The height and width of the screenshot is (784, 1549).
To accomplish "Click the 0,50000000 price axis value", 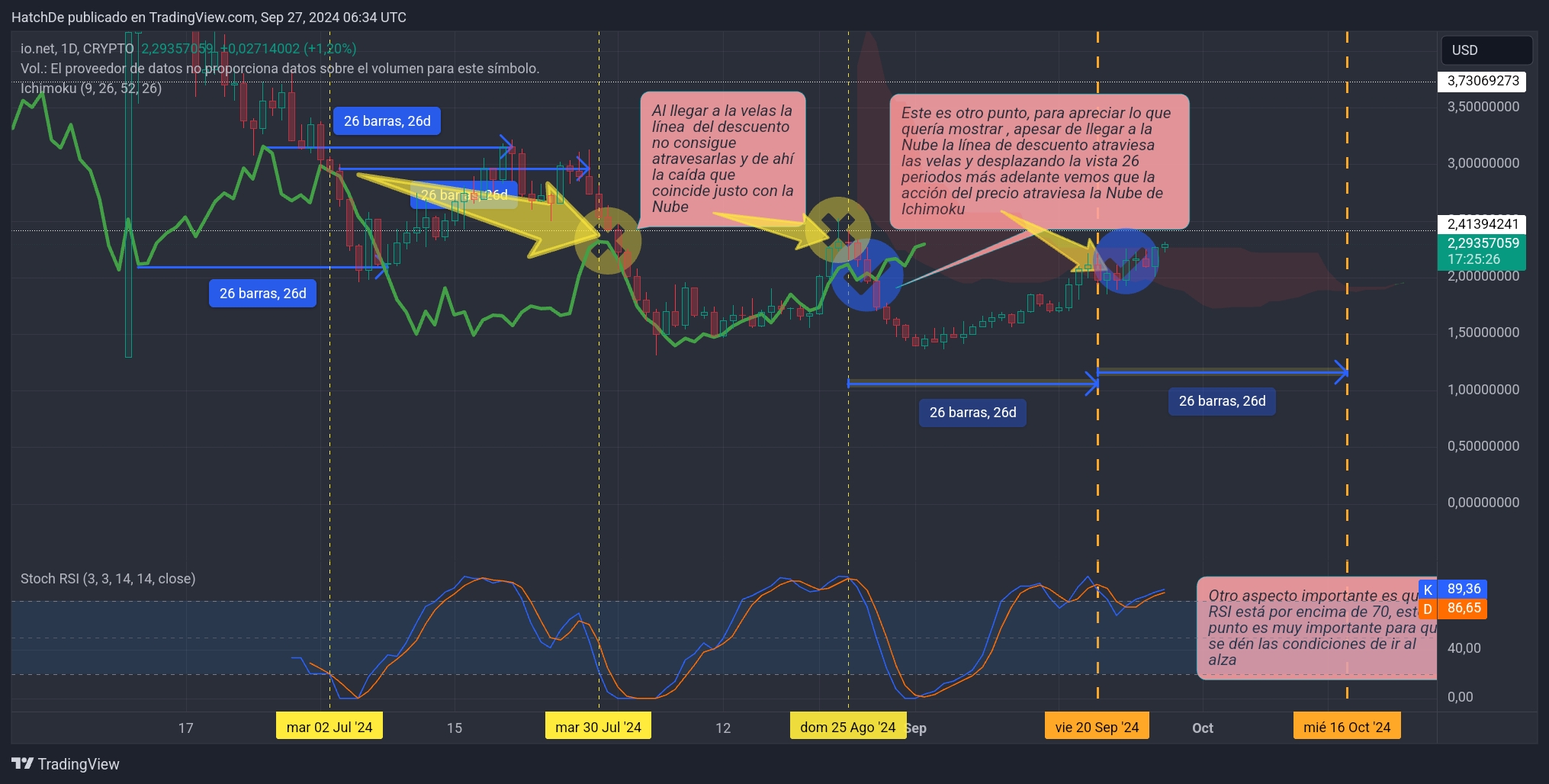I will pyautogui.click(x=1483, y=445).
